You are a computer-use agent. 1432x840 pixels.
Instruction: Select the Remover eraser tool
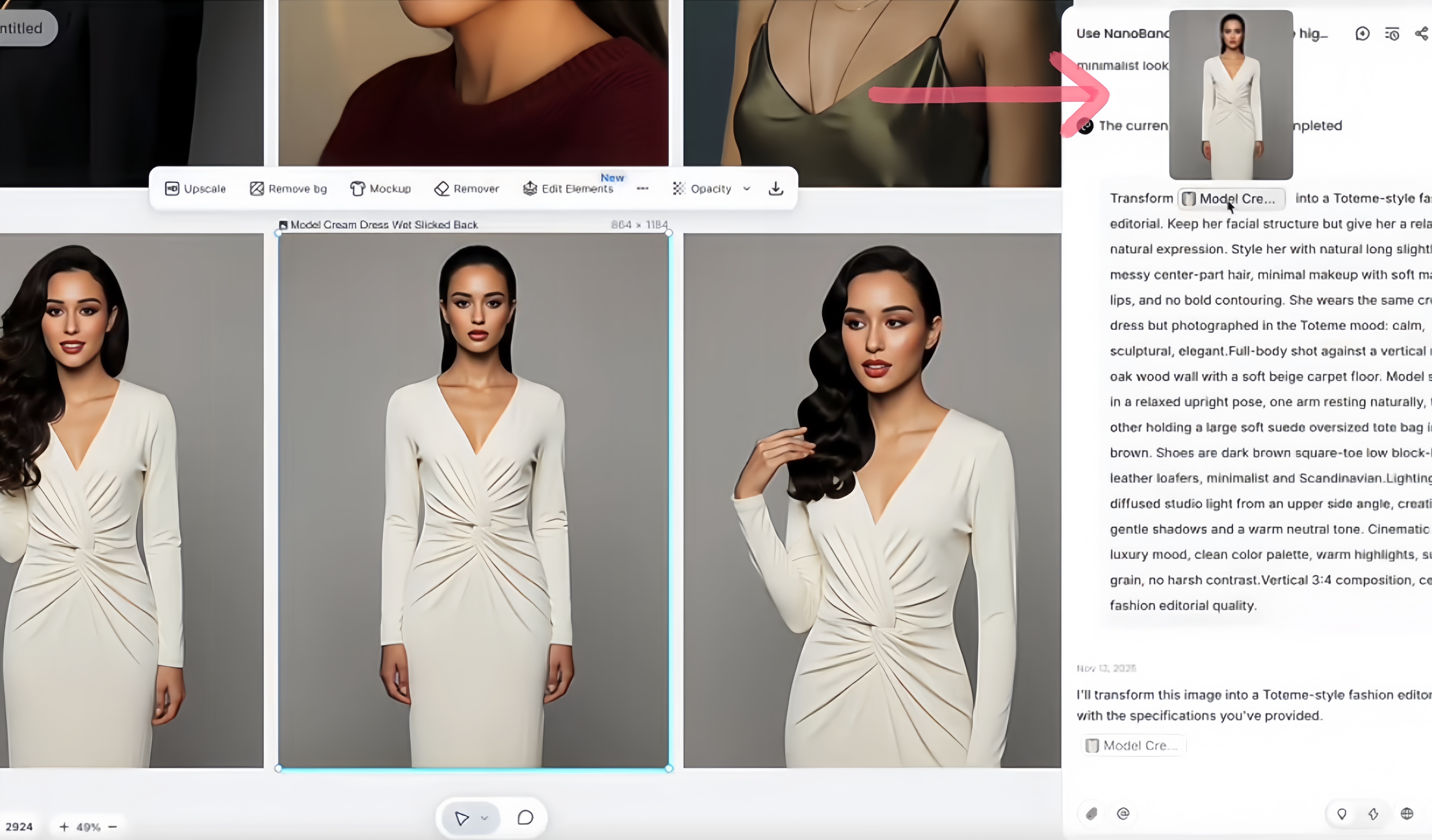(466, 188)
